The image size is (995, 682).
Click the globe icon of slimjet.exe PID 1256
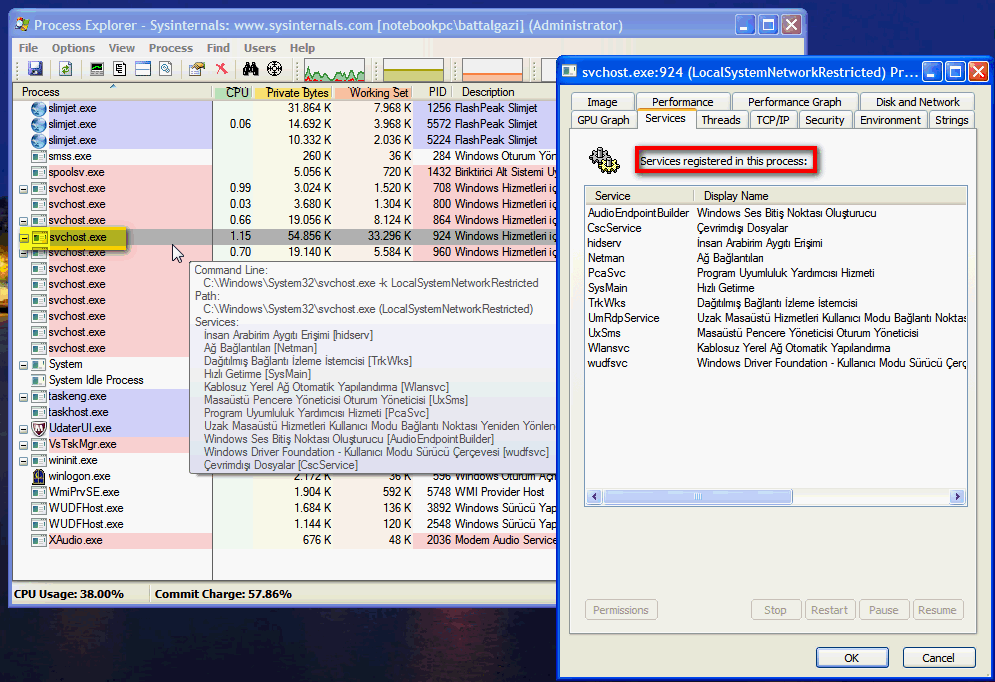pyautogui.click(x=39, y=108)
